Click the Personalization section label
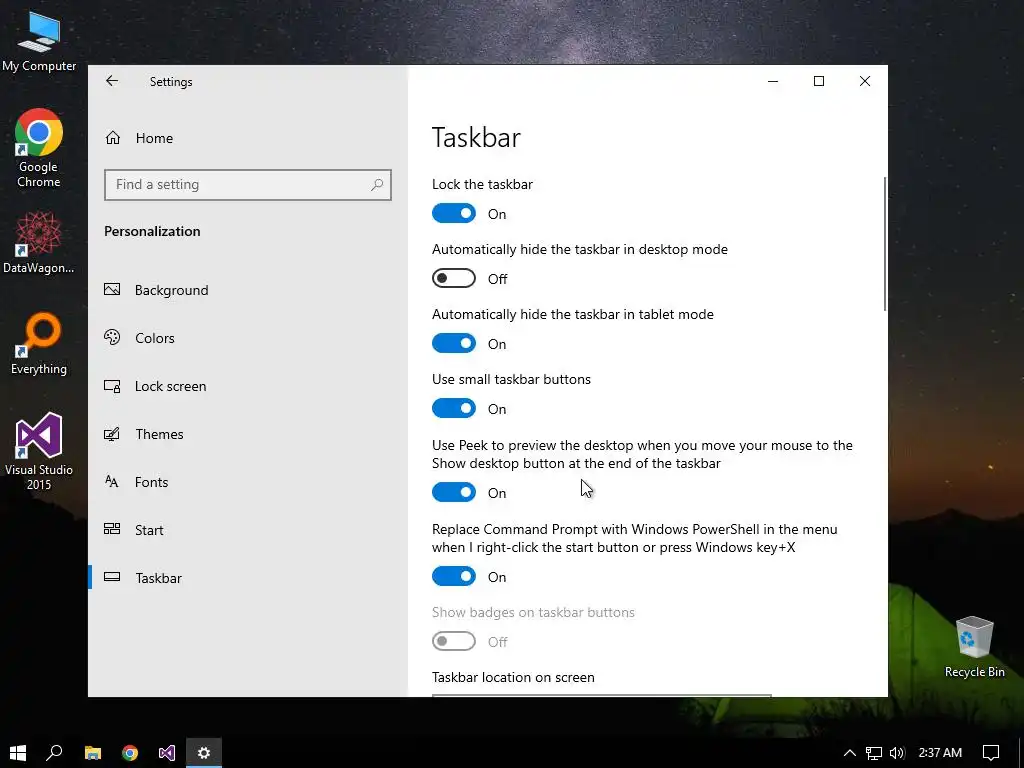1024x768 pixels. 152,231
